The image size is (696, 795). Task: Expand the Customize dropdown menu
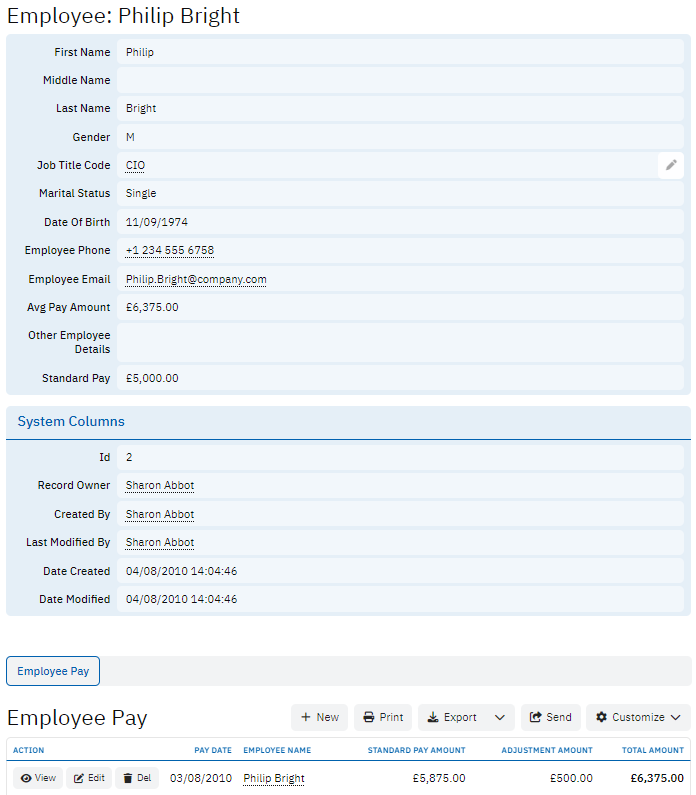(638, 717)
